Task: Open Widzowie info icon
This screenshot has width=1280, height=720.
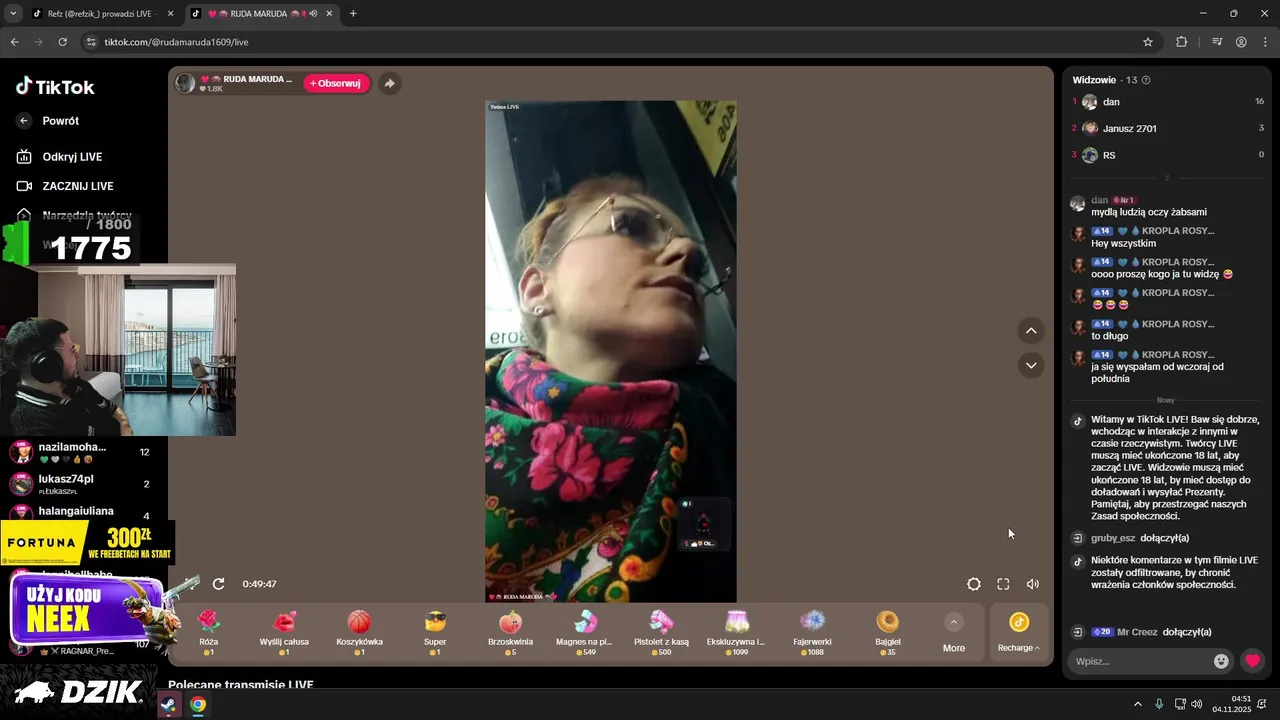Action: click(x=1146, y=80)
